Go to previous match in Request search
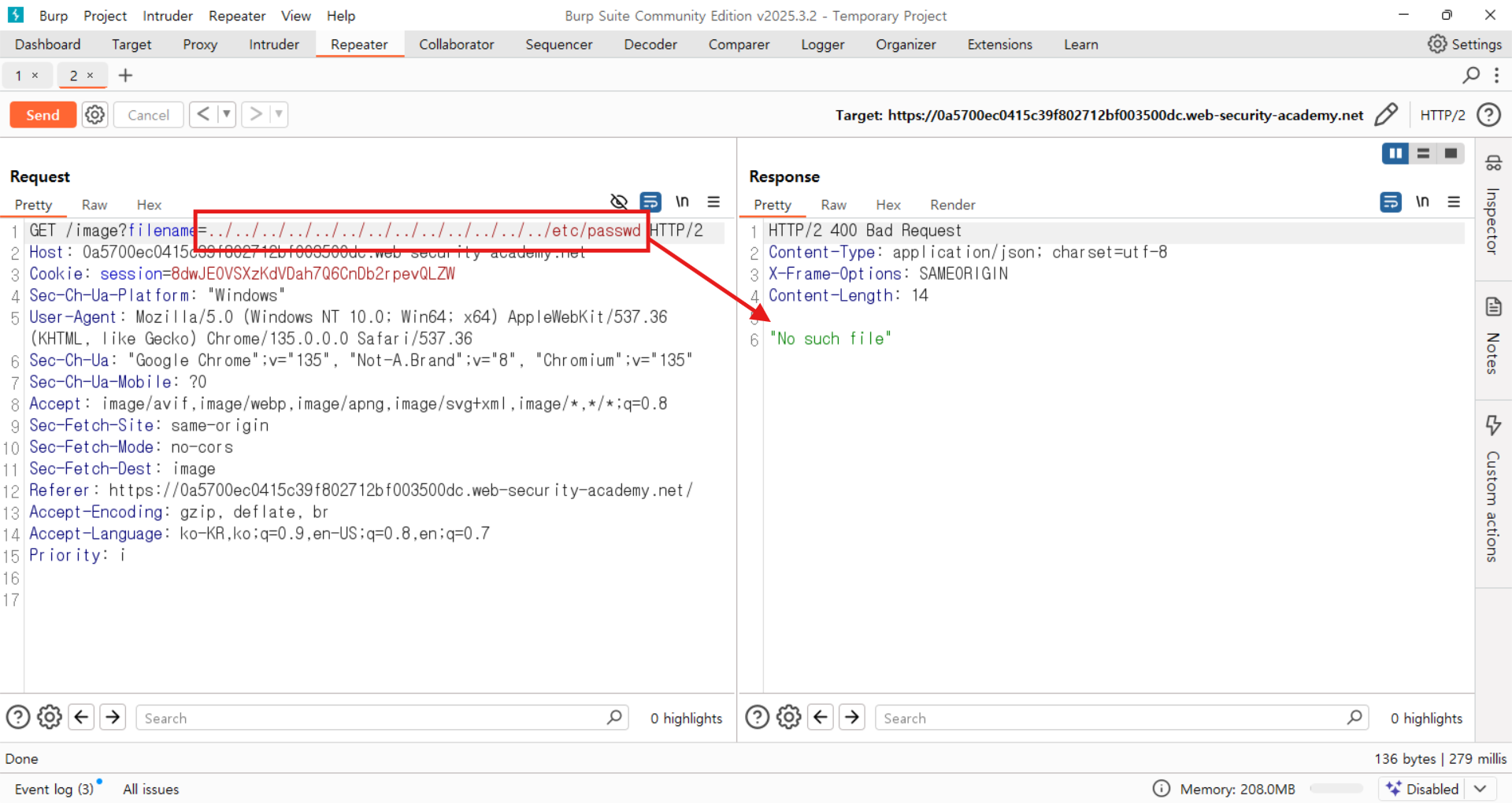The image size is (1512, 803). coord(81,717)
